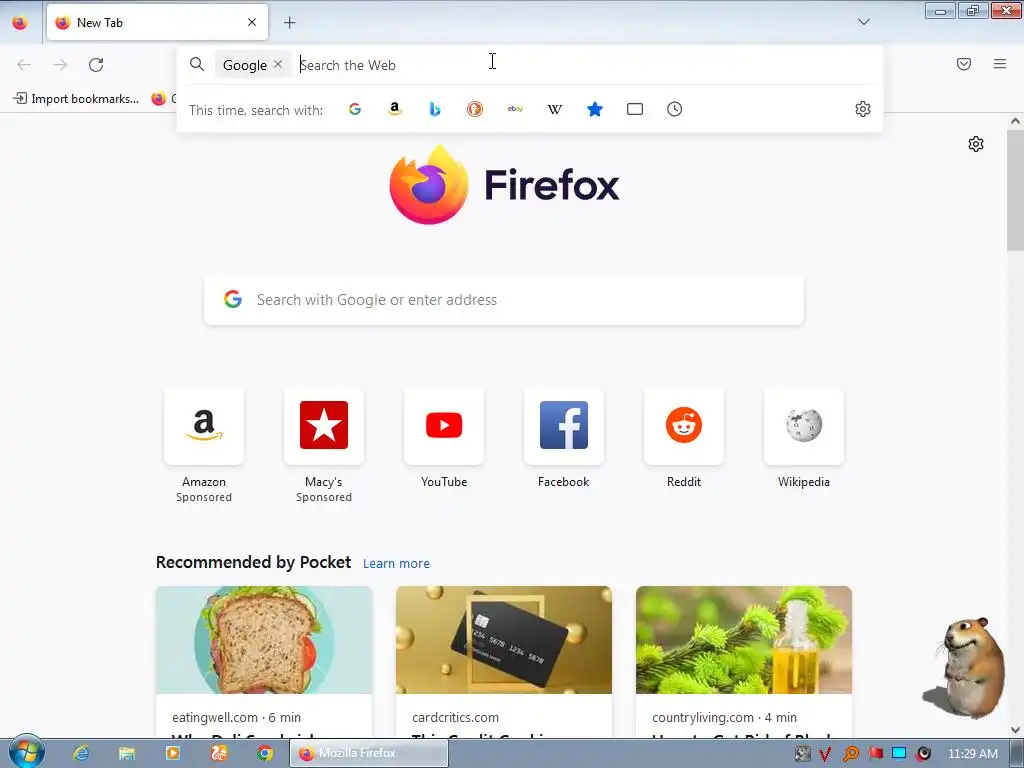The width and height of the screenshot is (1024, 768).
Task: Open the eatingwell.com sandwich article
Action: tap(264, 662)
